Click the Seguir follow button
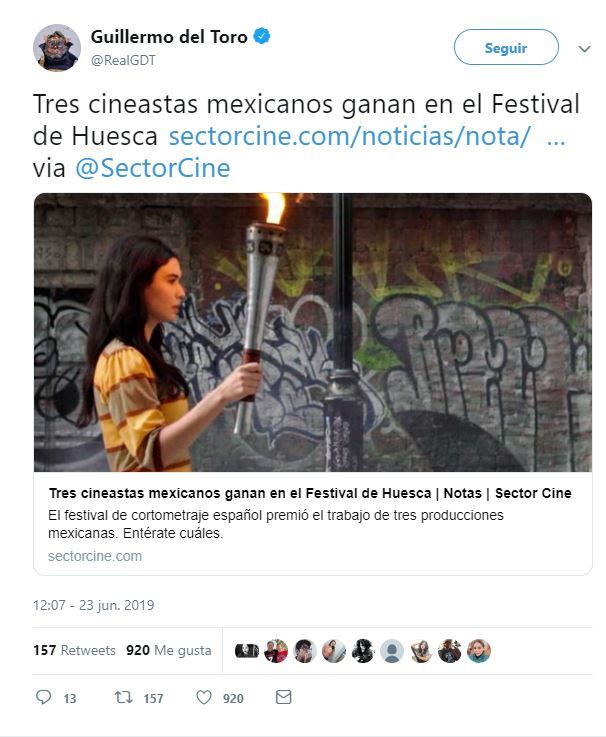The image size is (606, 737). pyautogui.click(x=506, y=47)
